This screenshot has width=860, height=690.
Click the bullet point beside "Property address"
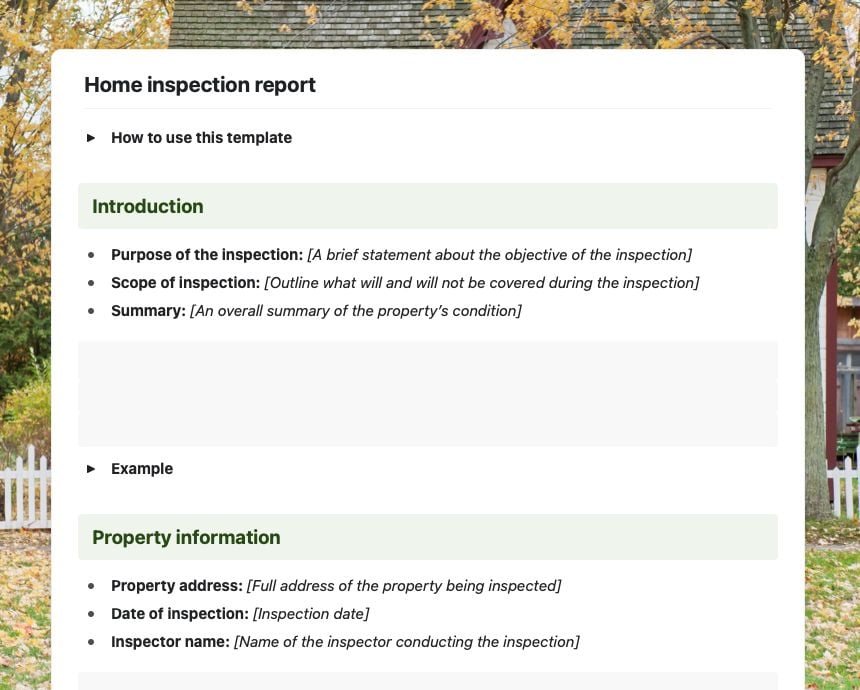[x=94, y=586]
